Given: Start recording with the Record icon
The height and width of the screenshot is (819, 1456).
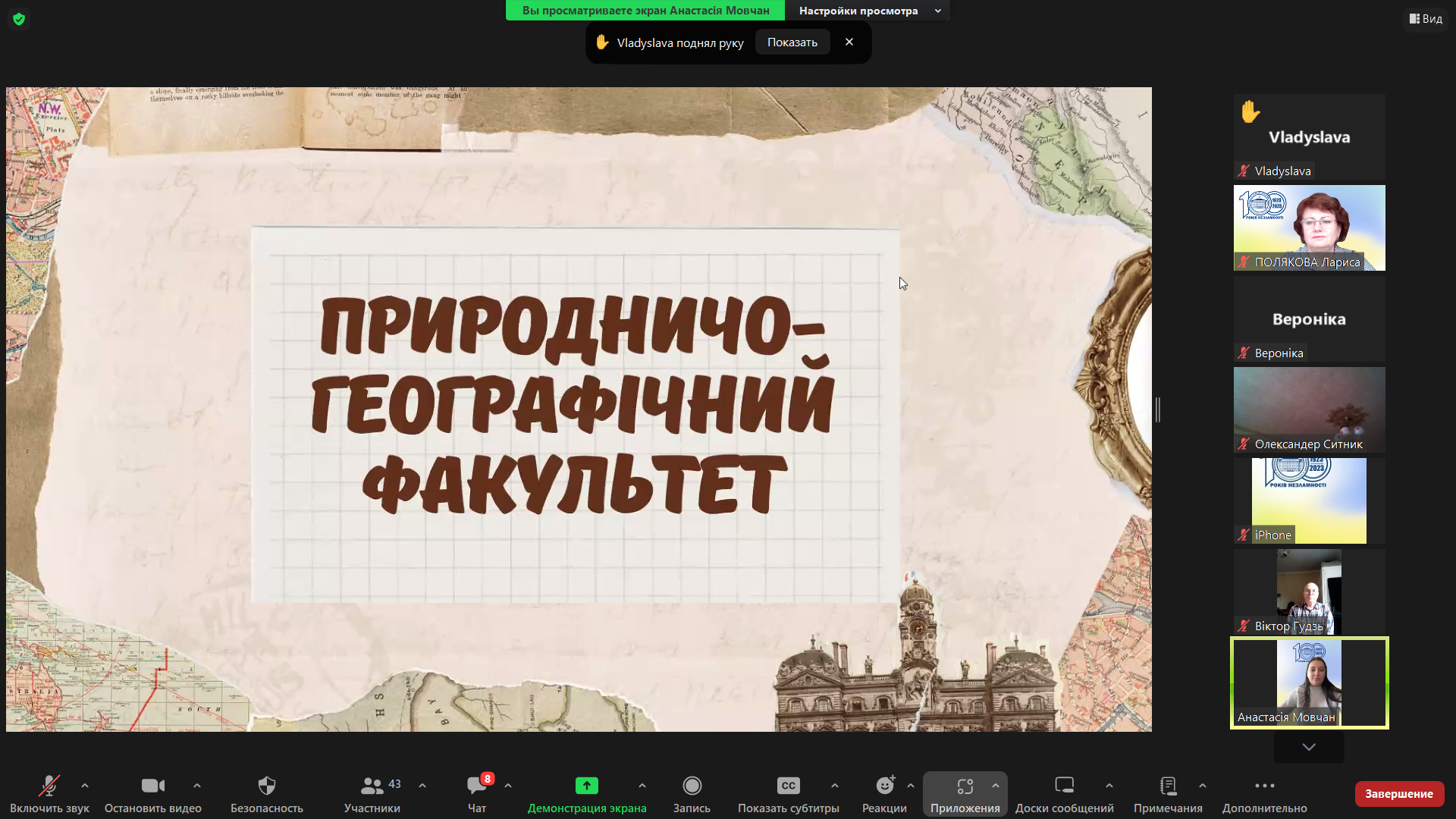Looking at the screenshot, I should point(692,786).
